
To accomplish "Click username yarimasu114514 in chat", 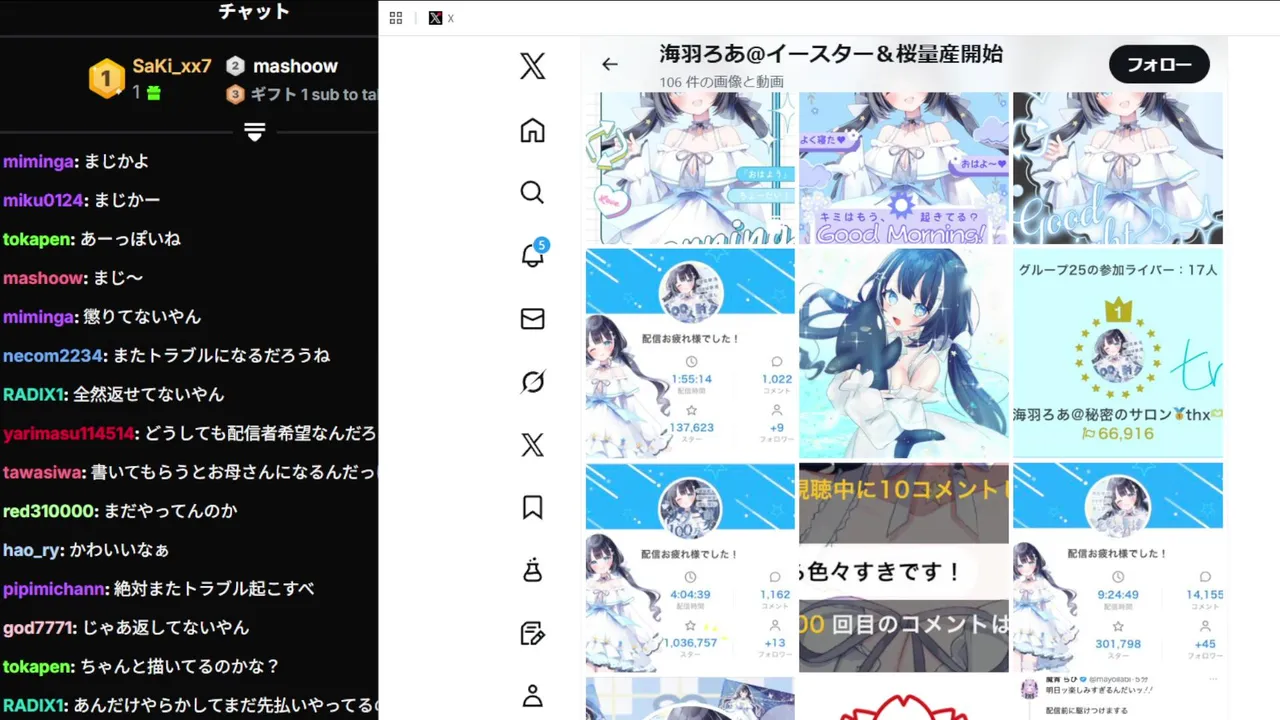I will [x=69, y=433].
